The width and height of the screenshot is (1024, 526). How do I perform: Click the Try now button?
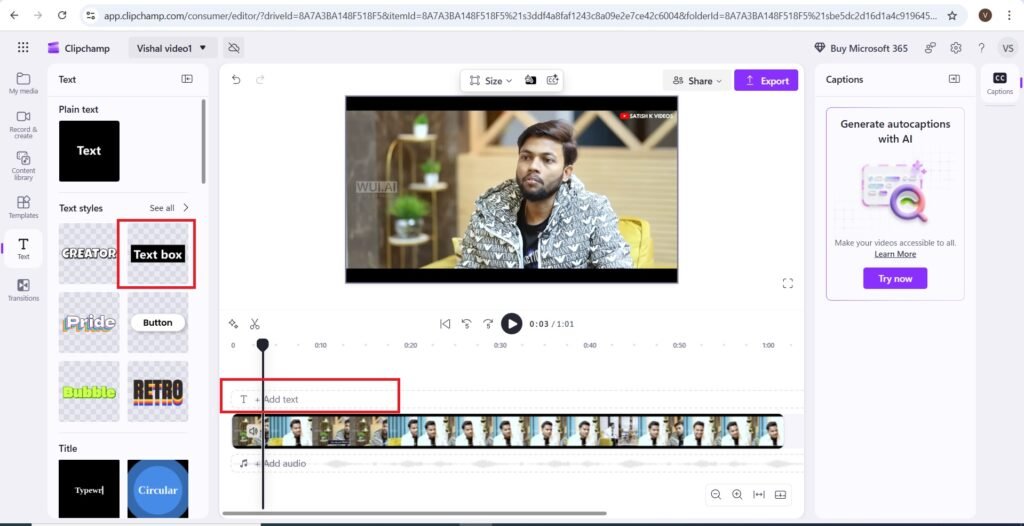pos(895,279)
